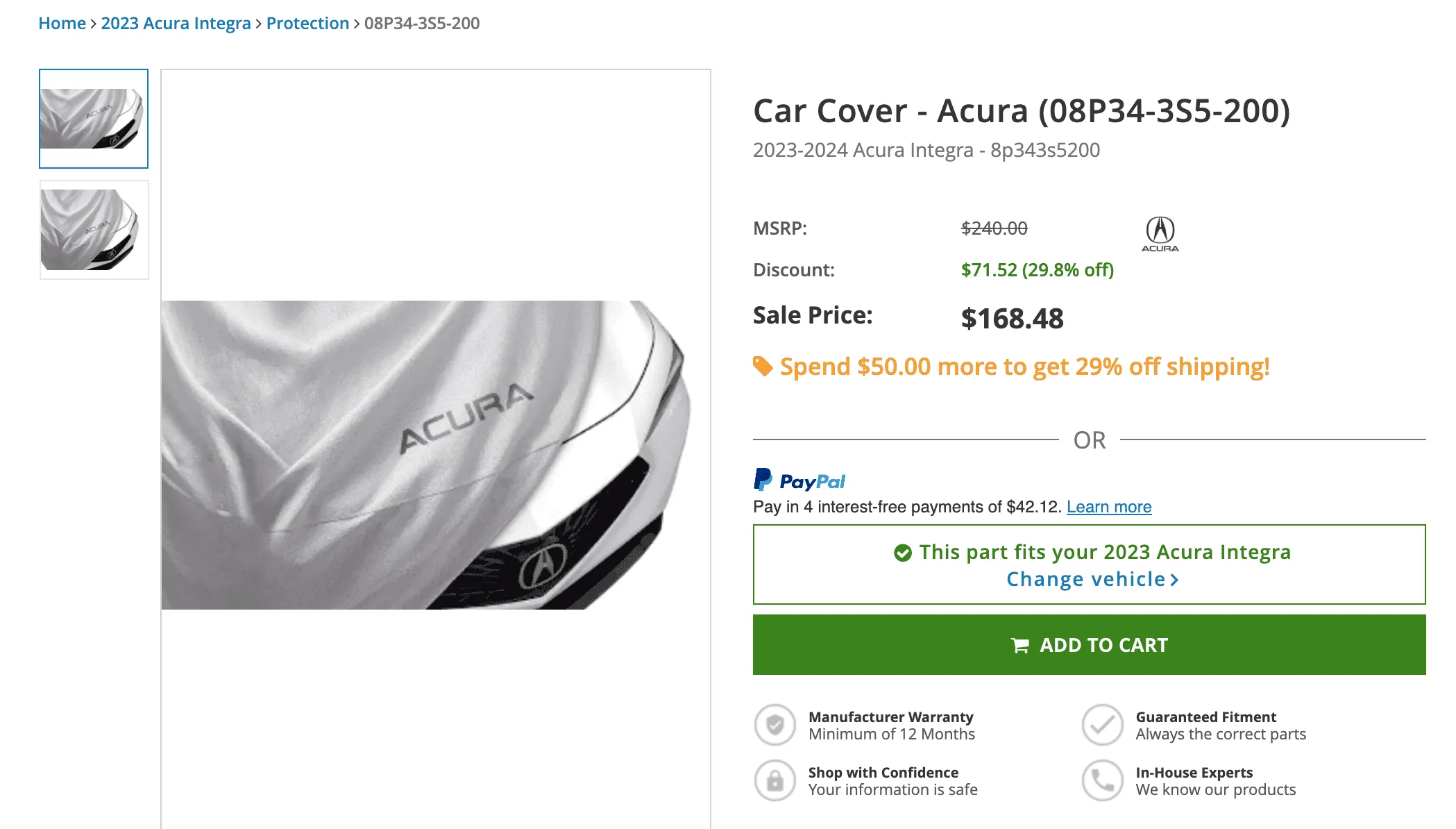
Task: Expand the Home breadcrumb navigation
Action: 62,23
